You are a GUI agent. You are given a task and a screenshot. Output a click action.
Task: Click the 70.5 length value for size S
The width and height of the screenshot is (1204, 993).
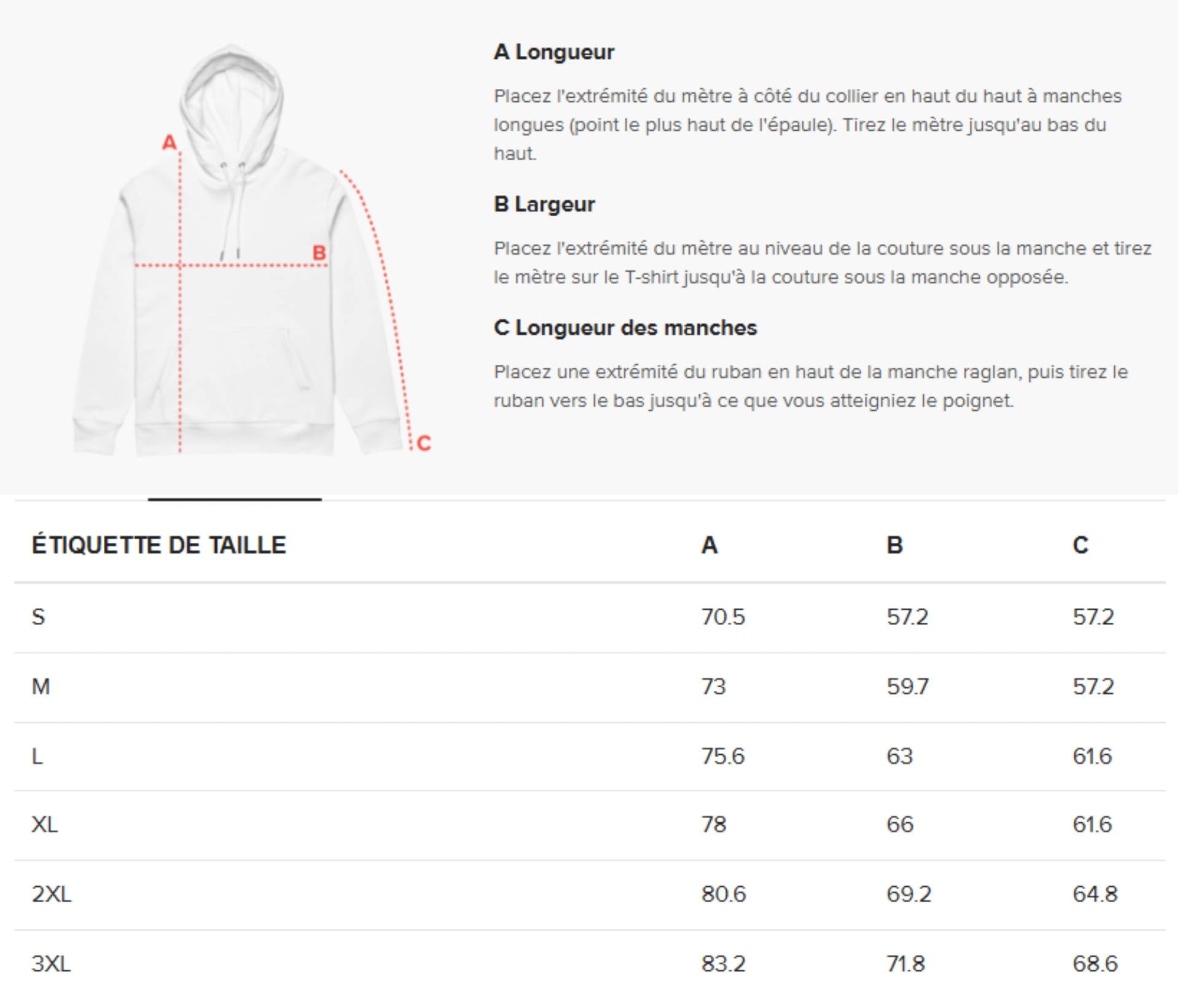point(722,617)
